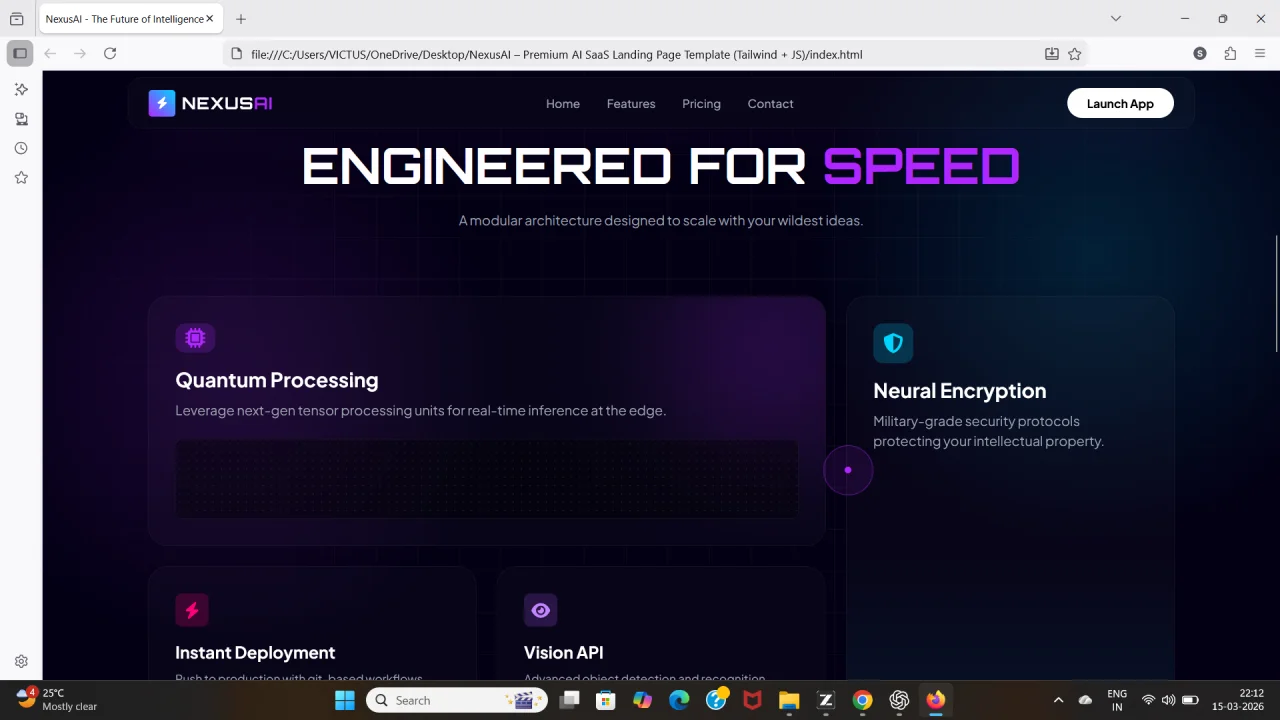
Task: Select the Vision API heading
Action: click(x=564, y=653)
